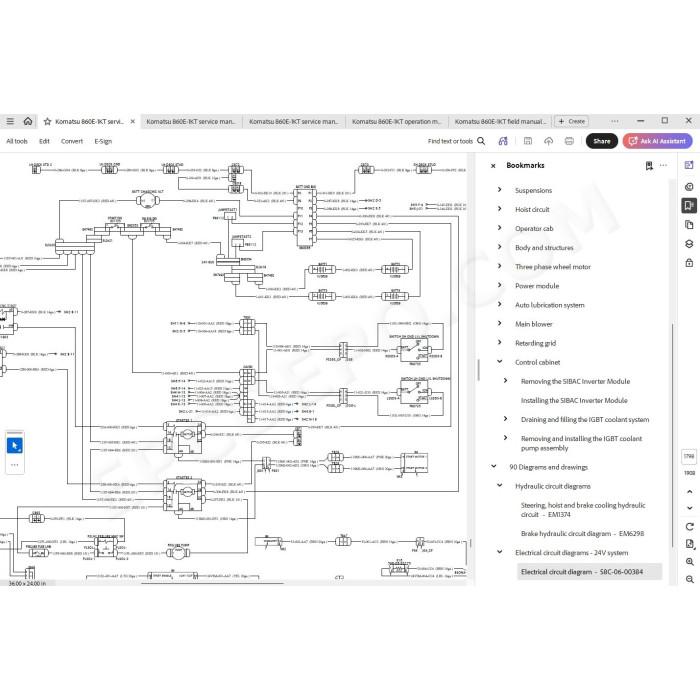
Task: Collapse the 90 Diagrams and drawings bookmark
Action: click(x=494, y=467)
